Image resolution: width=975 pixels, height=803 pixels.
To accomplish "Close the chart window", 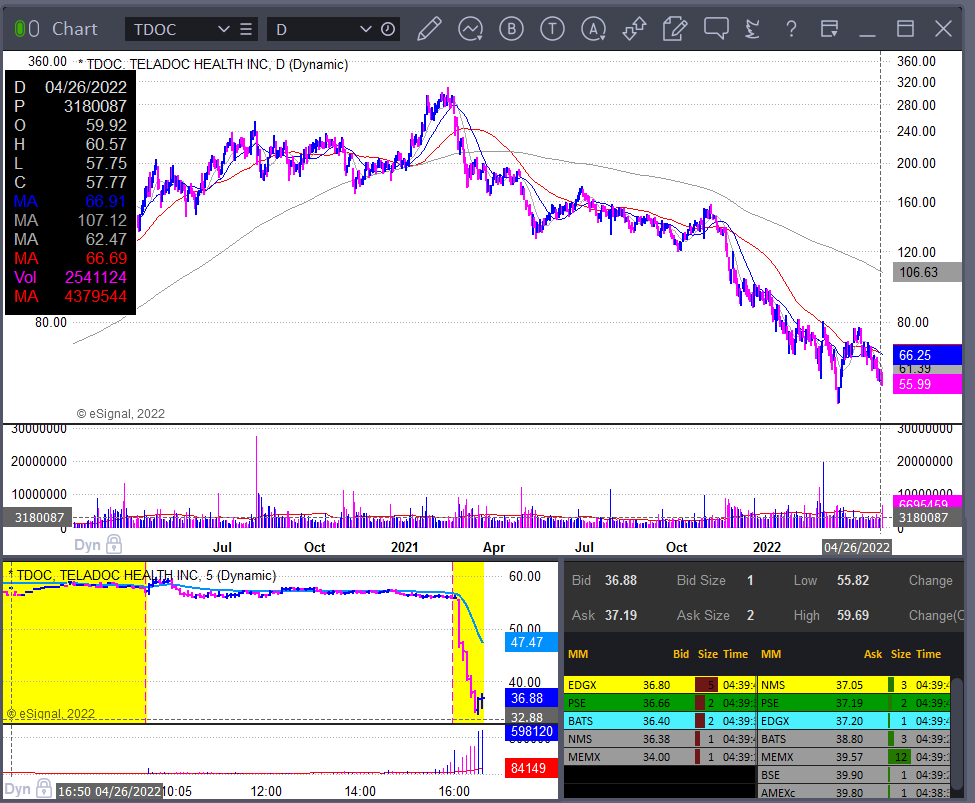I will [x=943, y=29].
